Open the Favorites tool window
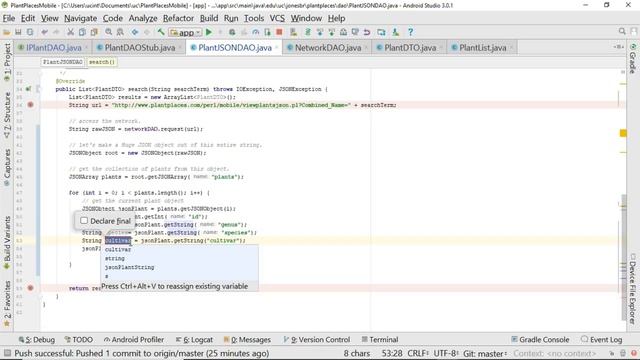Screen dimensions: 640x360 (7, 303)
